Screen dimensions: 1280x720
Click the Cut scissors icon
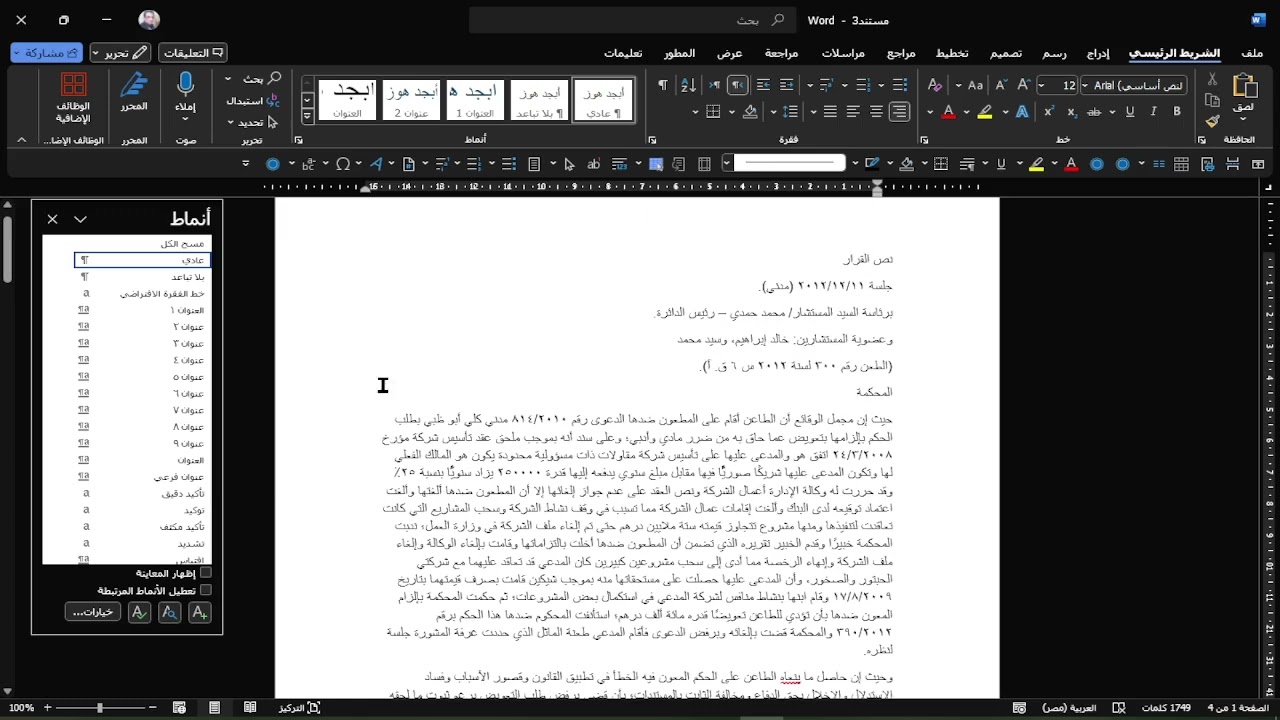click(x=1212, y=79)
